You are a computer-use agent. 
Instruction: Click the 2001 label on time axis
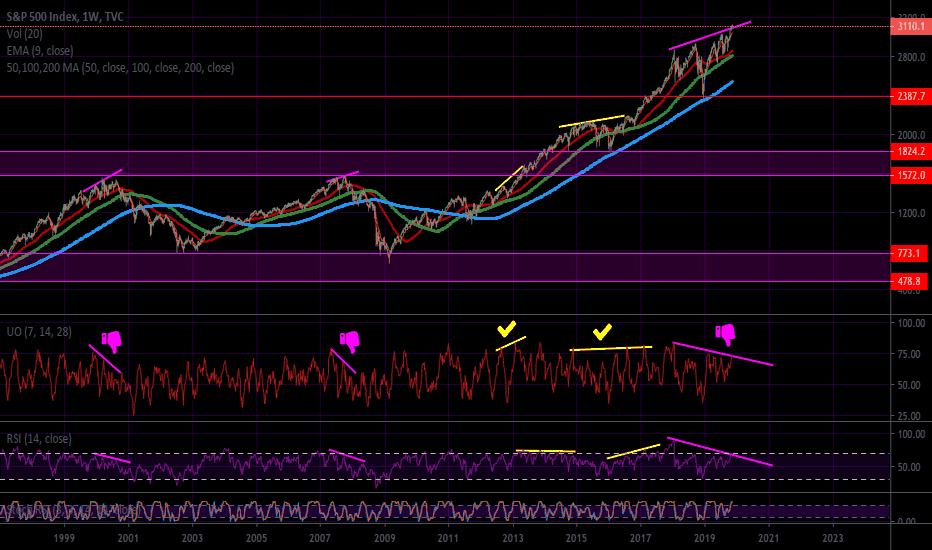coord(128,538)
